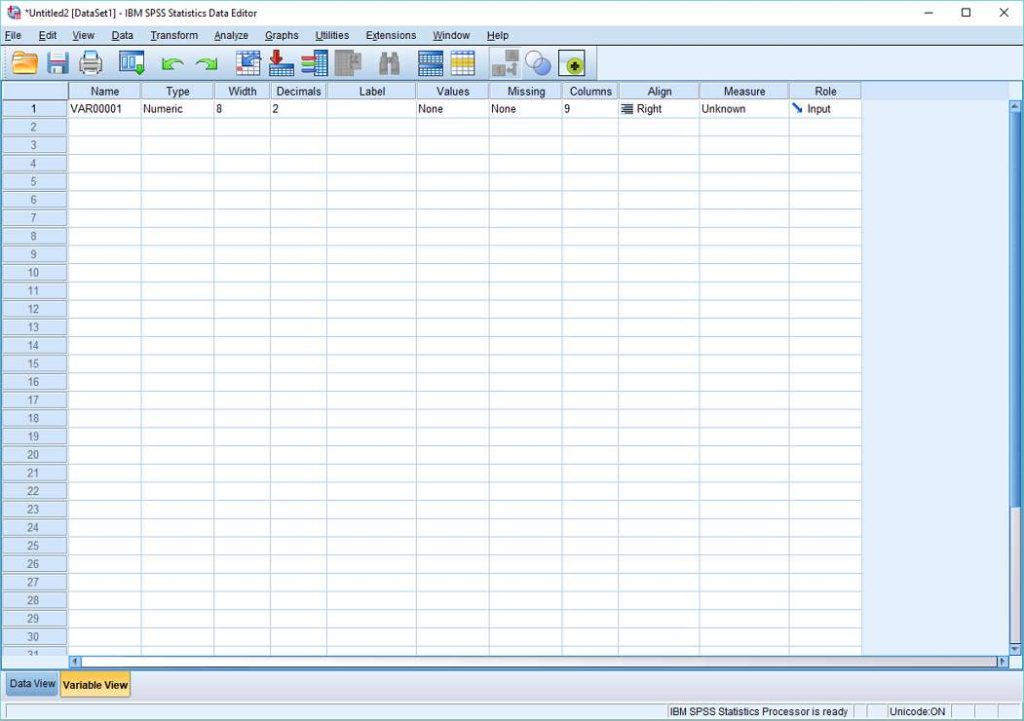This screenshot has height=721, width=1024.
Task: Click the horizontal scrollbar right arrow
Action: coord(1003,661)
